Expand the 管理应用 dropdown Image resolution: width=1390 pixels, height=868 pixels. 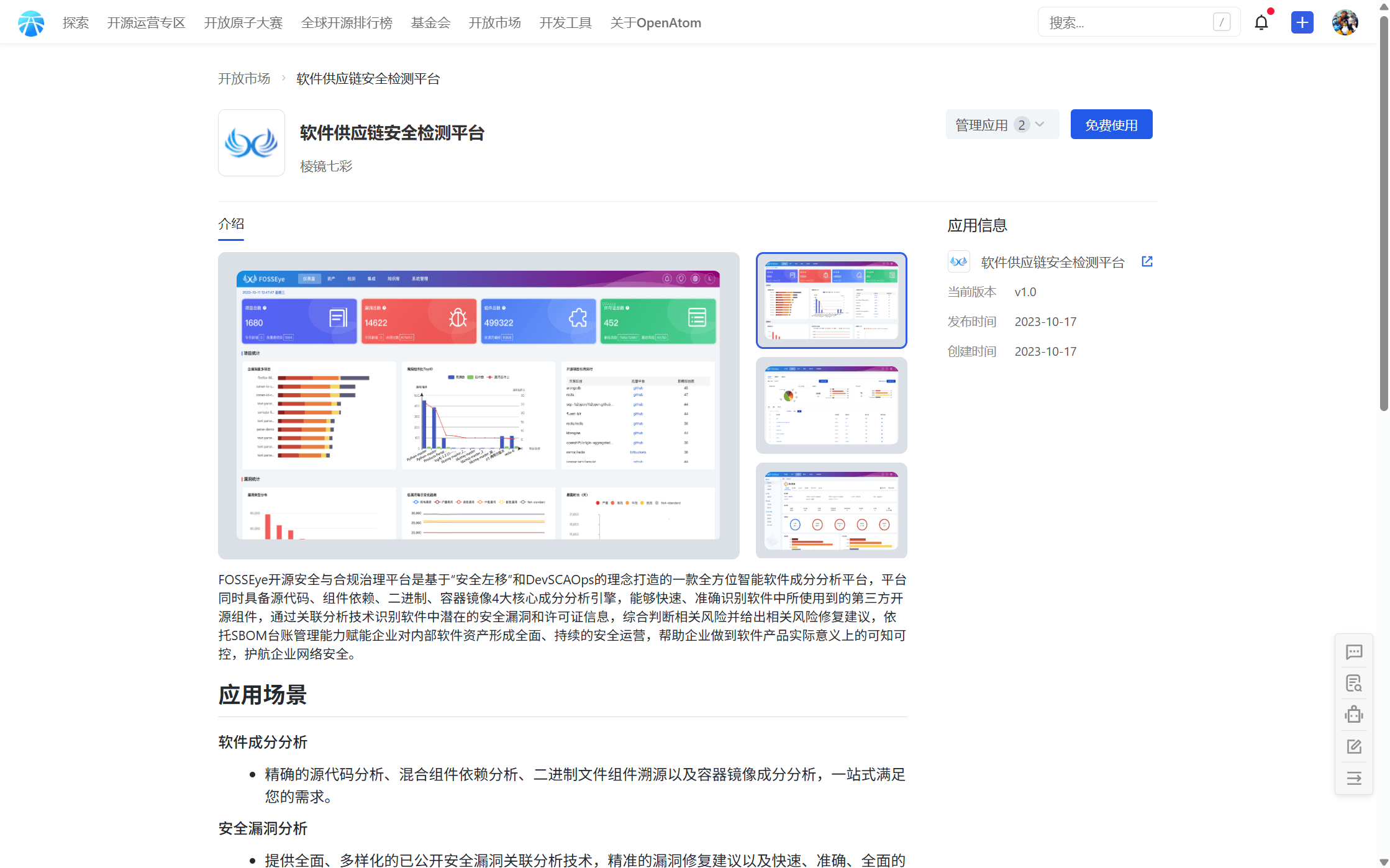(1002, 125)
